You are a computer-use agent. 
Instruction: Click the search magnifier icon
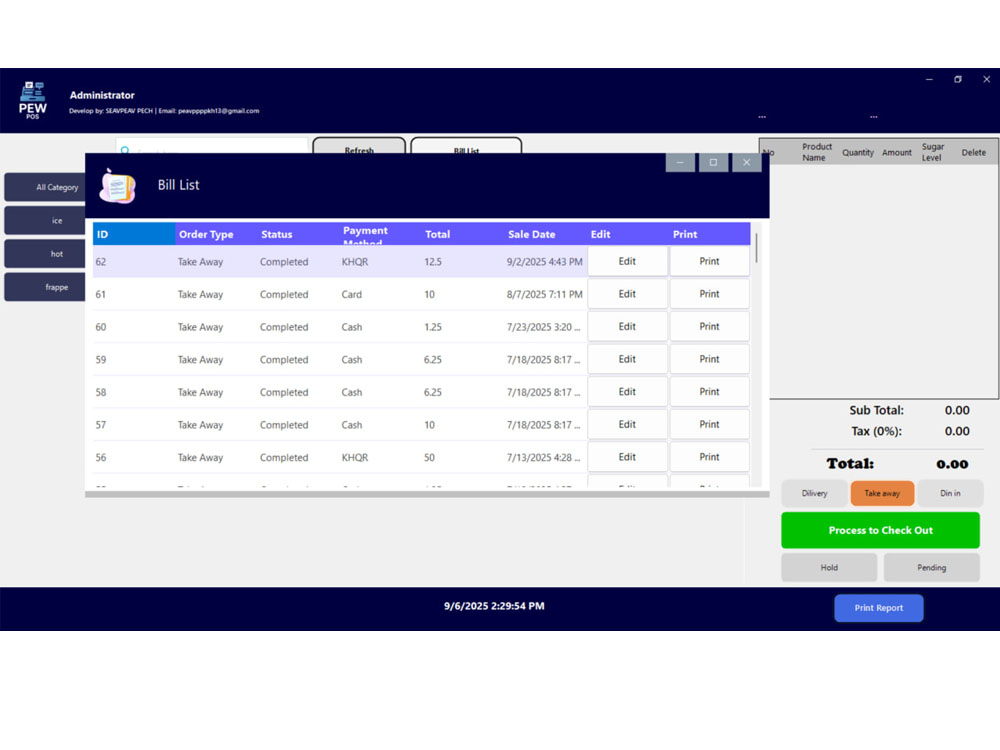pyautogui.click(x=125, y=151)
